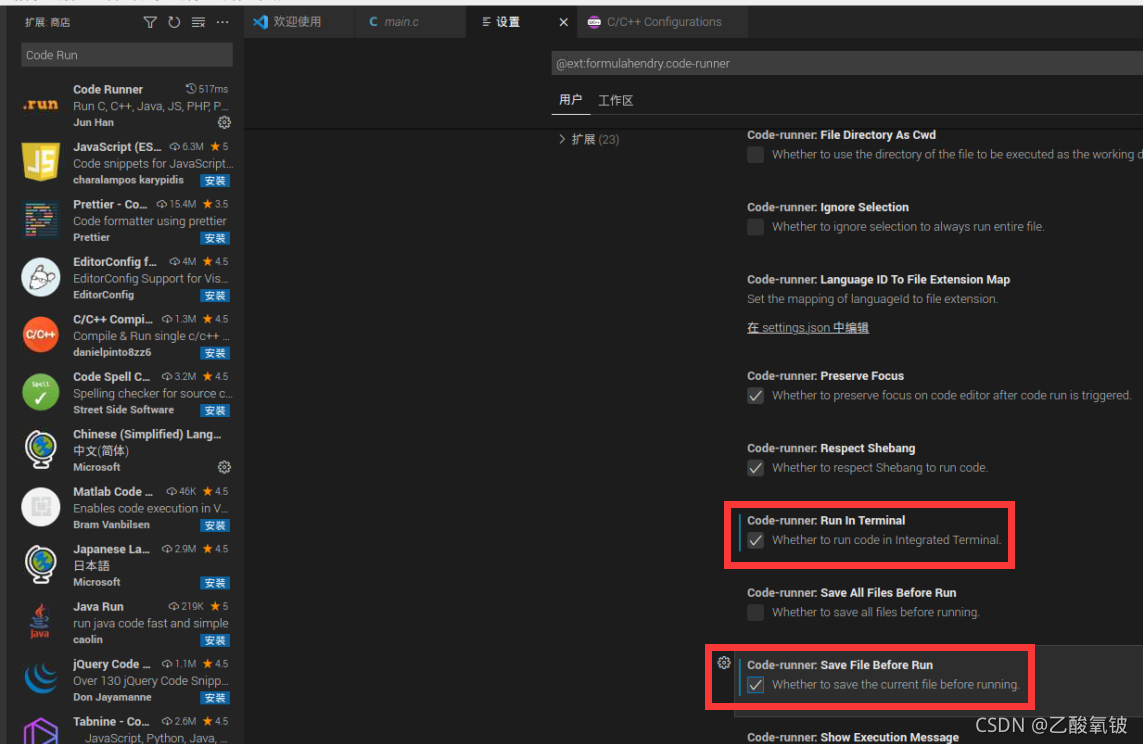Install the Code Spell Checker extension

pos(215,411)
